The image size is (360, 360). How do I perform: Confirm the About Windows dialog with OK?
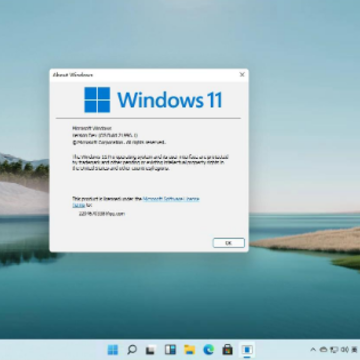pos(229,243)
